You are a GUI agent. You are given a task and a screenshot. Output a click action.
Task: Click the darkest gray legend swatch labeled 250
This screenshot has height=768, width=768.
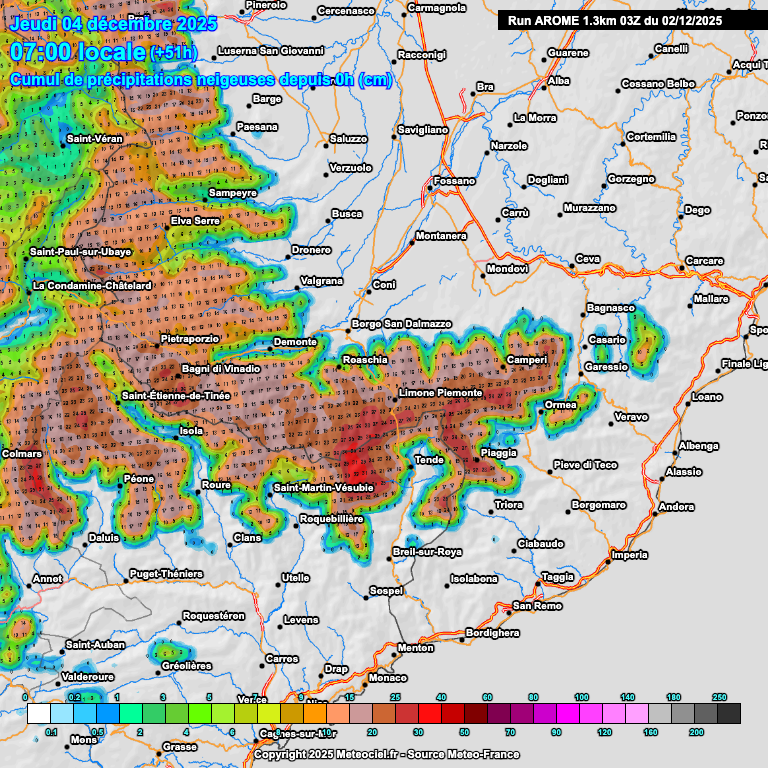(x=729, y=713)
